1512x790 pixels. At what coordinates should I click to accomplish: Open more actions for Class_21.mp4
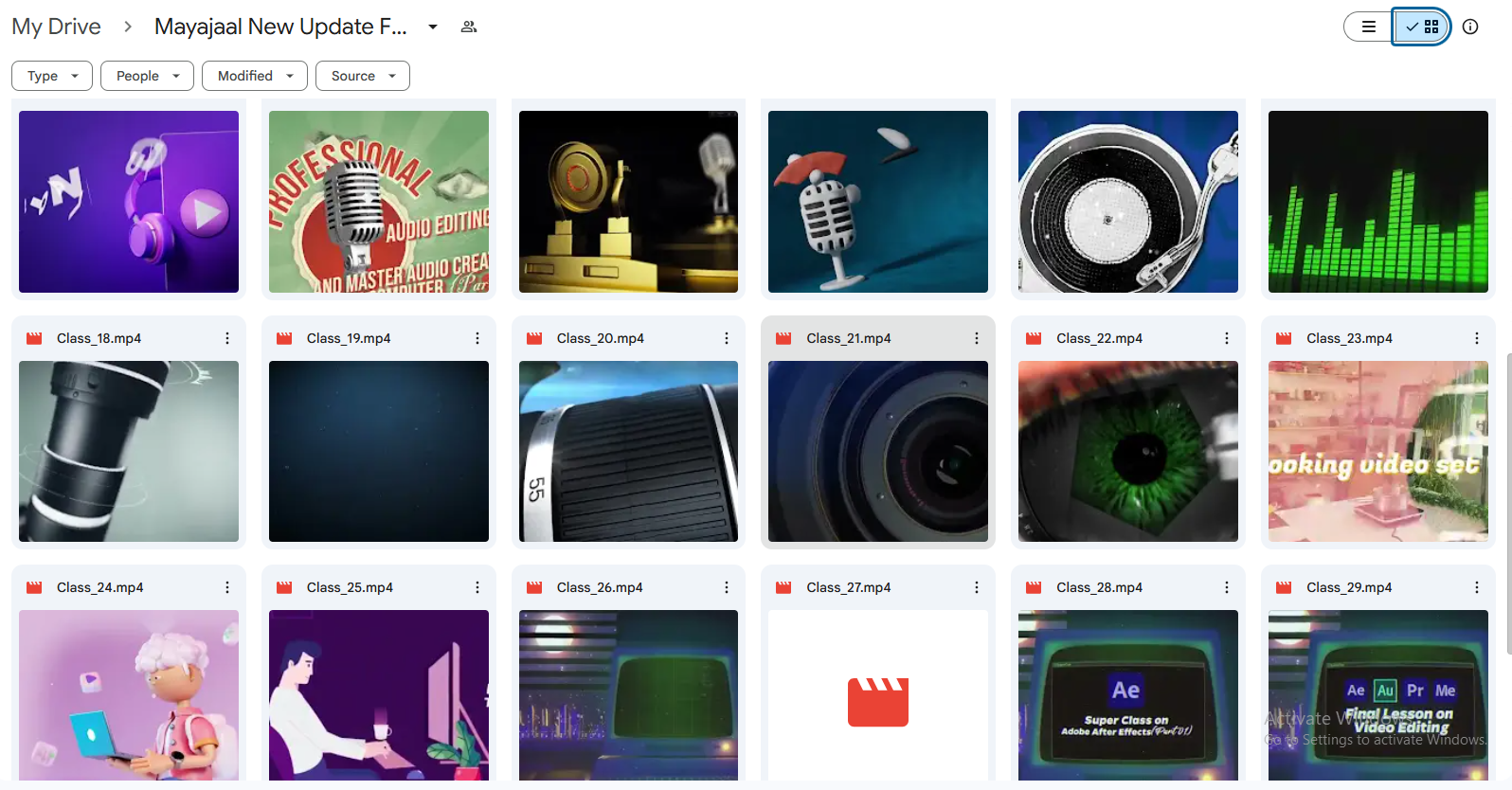977,338
